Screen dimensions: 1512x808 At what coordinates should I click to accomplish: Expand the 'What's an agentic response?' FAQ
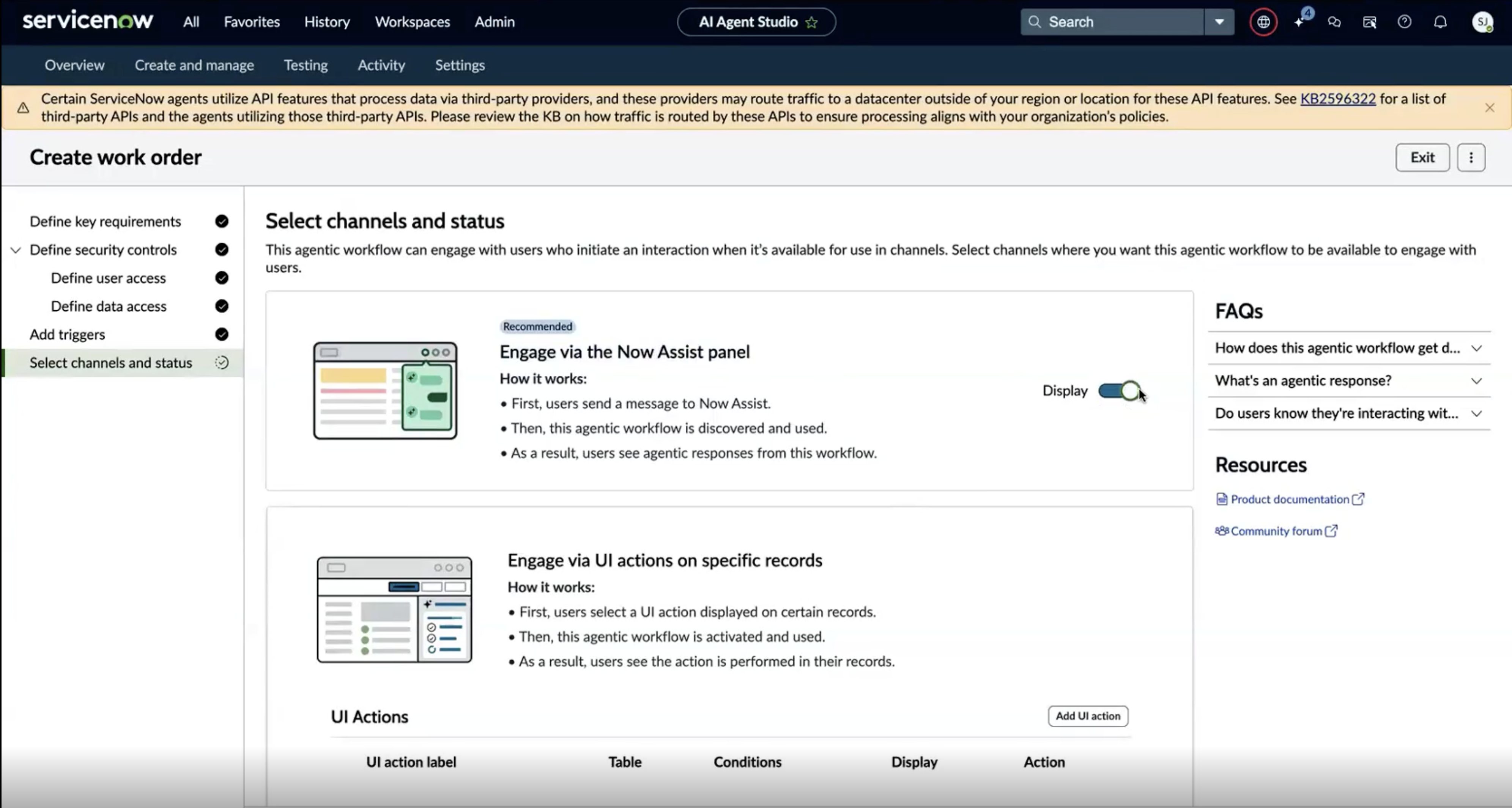1349,380
